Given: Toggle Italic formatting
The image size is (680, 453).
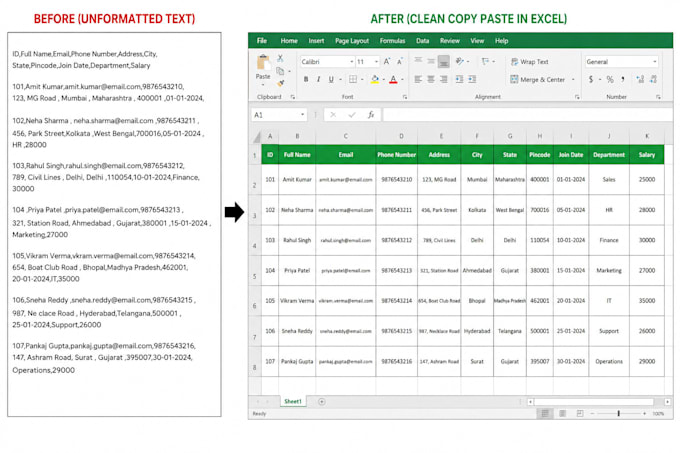Looking at the screenshot, I should pyautogui.click(x=318, y=79).
